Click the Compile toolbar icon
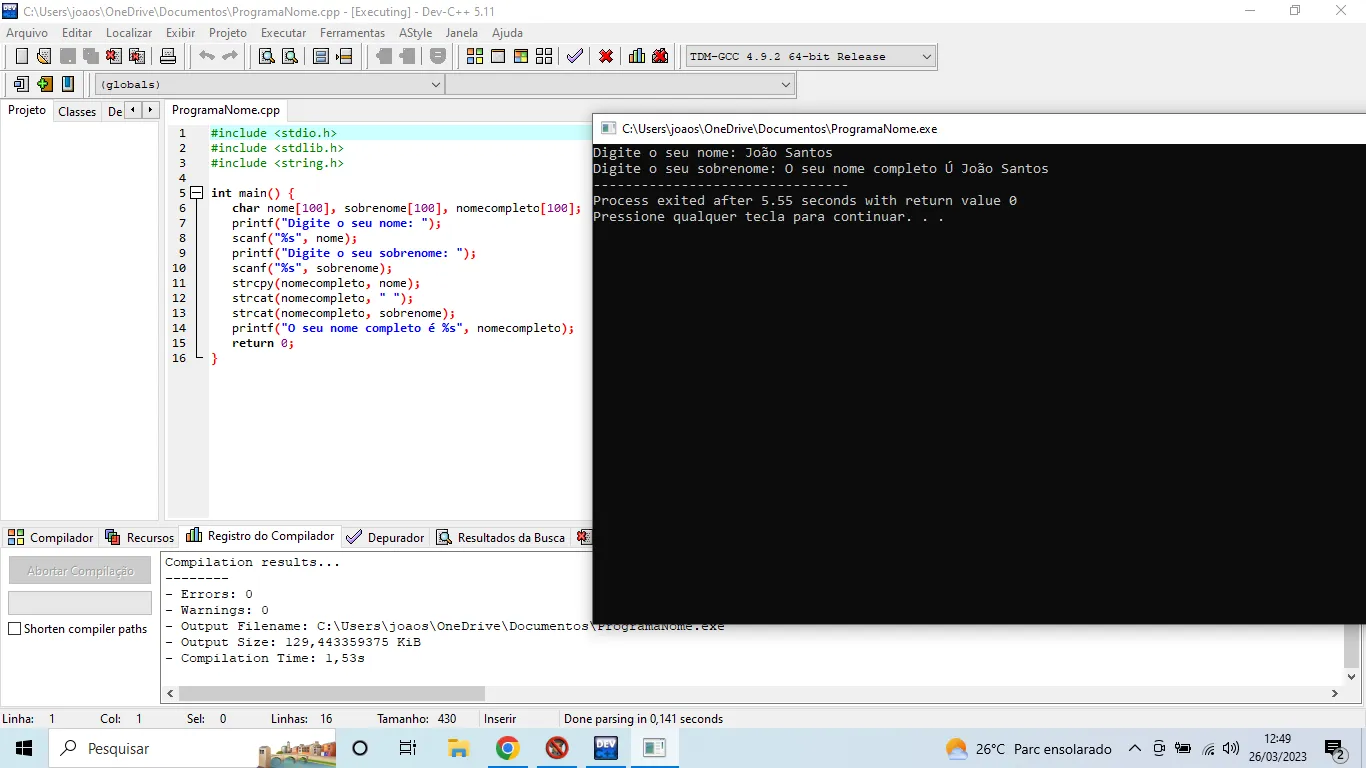The image size is (1366, 768). click(x=474, y=56)
